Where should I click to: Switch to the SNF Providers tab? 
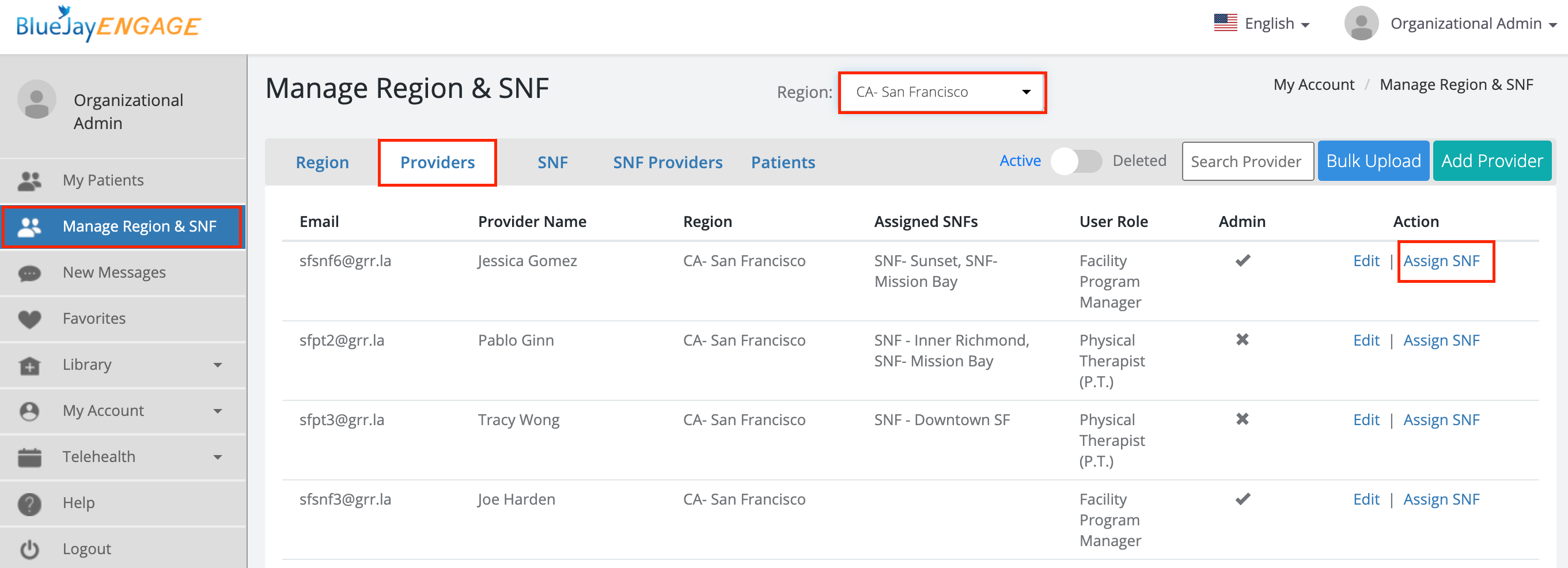click(x=667, y=162)
